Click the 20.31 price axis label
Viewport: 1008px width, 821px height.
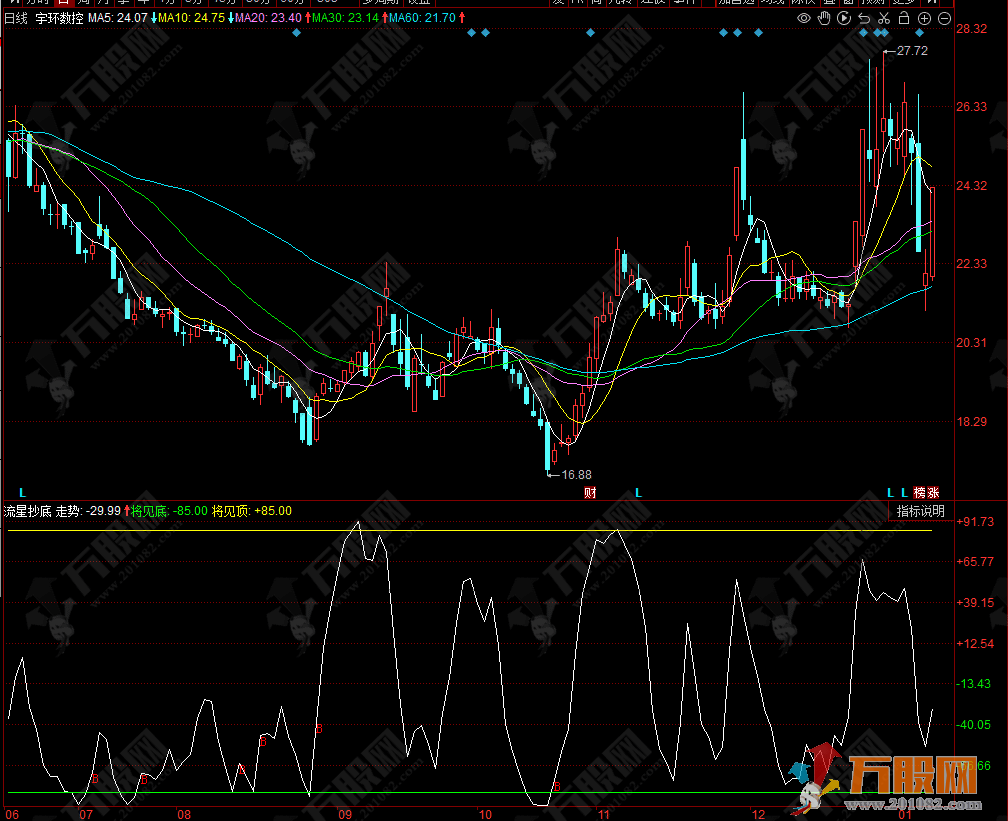click(971, 343)
